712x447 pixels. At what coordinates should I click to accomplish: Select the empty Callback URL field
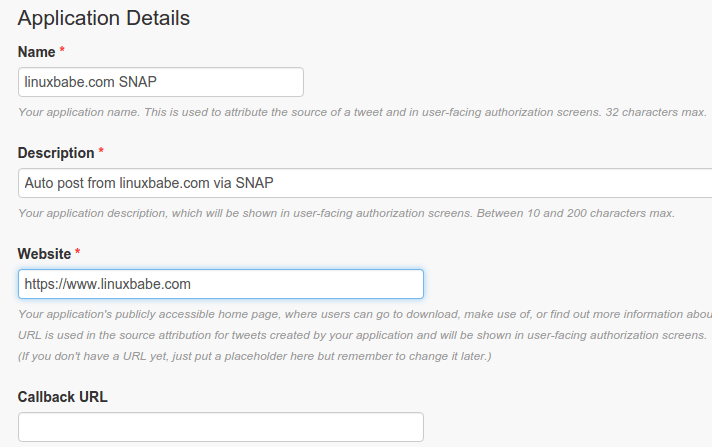pyautogui.click(x=220, y=427)
